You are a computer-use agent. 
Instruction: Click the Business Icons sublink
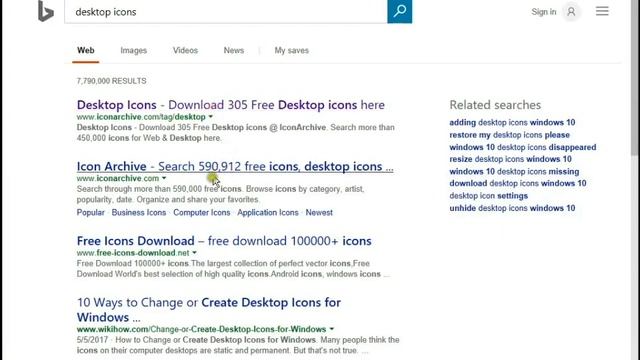tap(139, 212)
